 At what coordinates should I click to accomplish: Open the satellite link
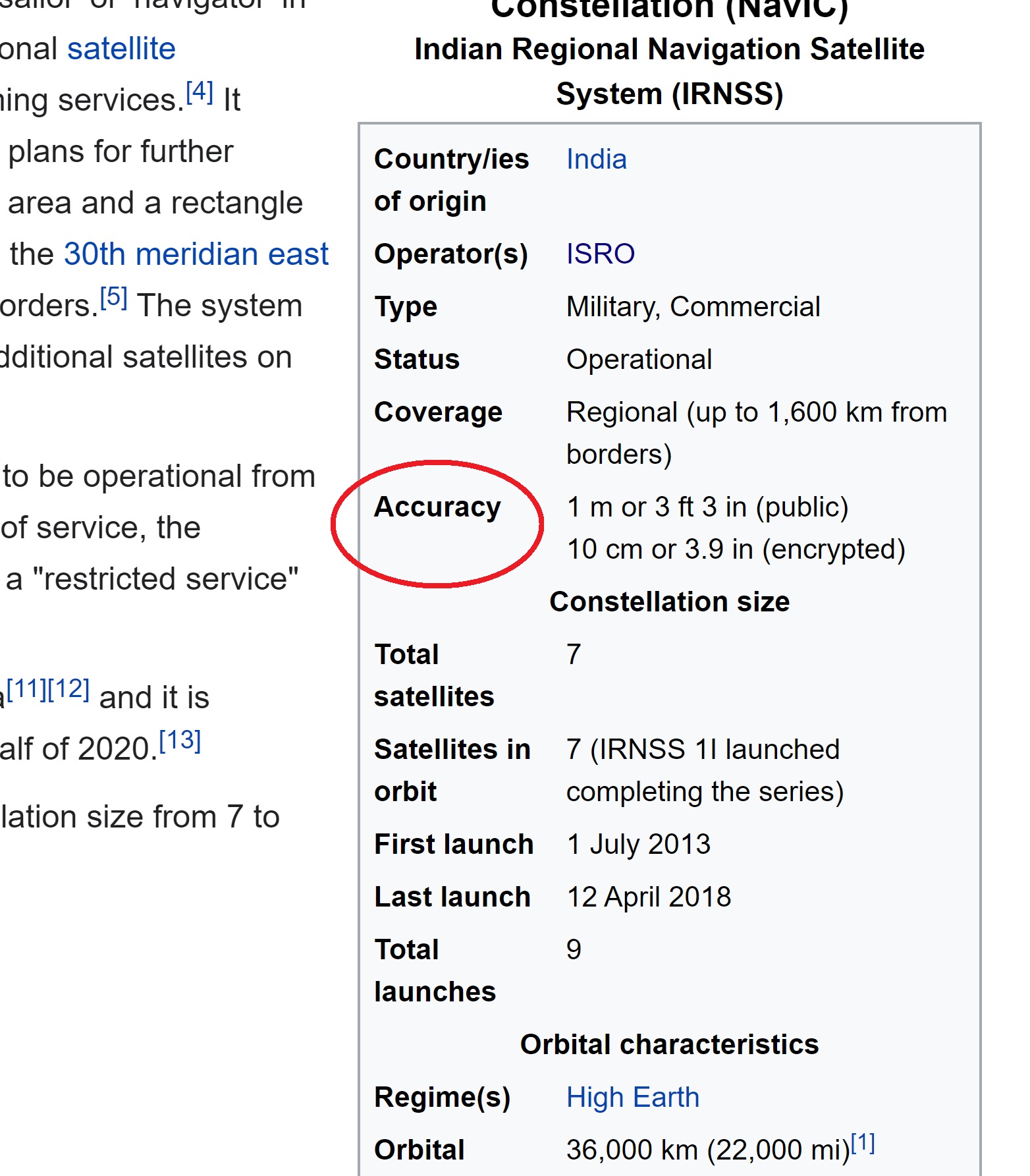click(121, 49)
